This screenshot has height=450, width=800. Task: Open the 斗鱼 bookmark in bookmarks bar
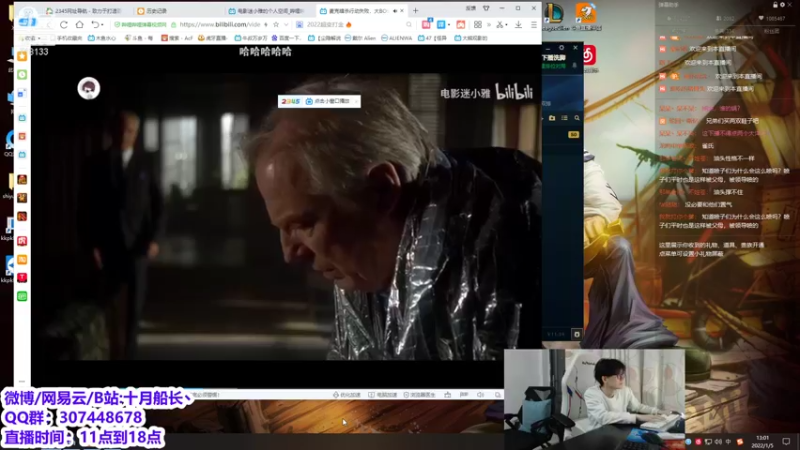pos(139,38)
